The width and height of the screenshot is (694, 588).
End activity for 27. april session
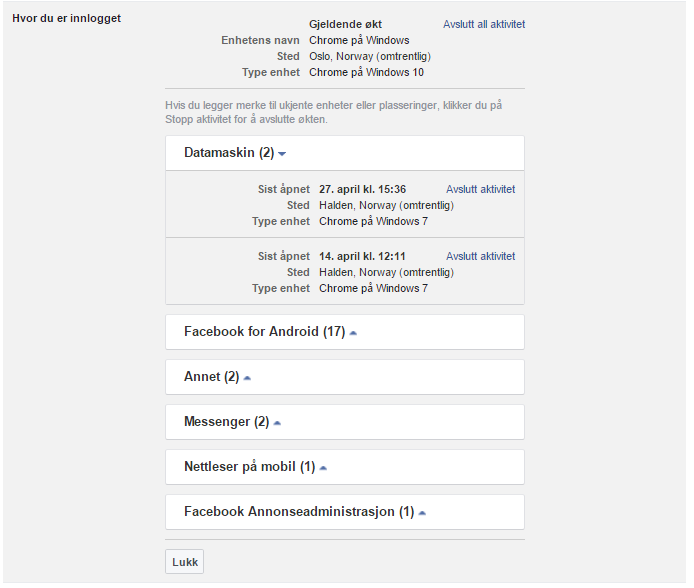(x=481, y=189)
